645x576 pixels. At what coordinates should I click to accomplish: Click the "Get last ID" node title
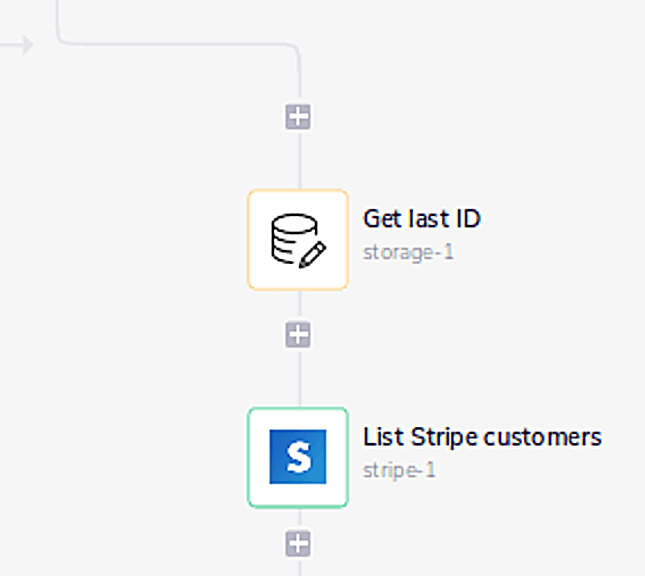tap(421, 219)
